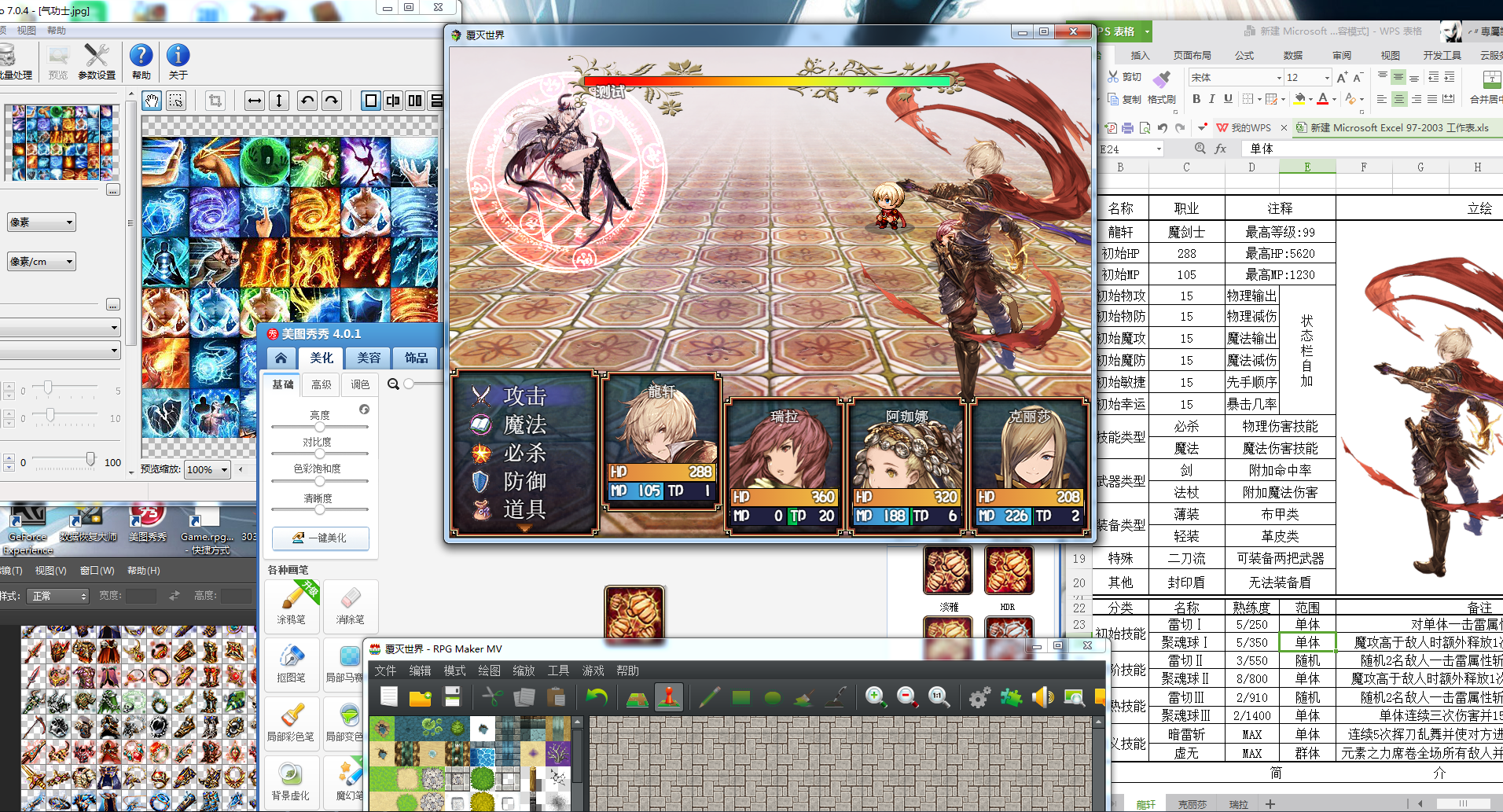The image size is (1503, 812).
Task: Click the 涂鸦笔 brush button in Meitu
Action: coord(292,606)
